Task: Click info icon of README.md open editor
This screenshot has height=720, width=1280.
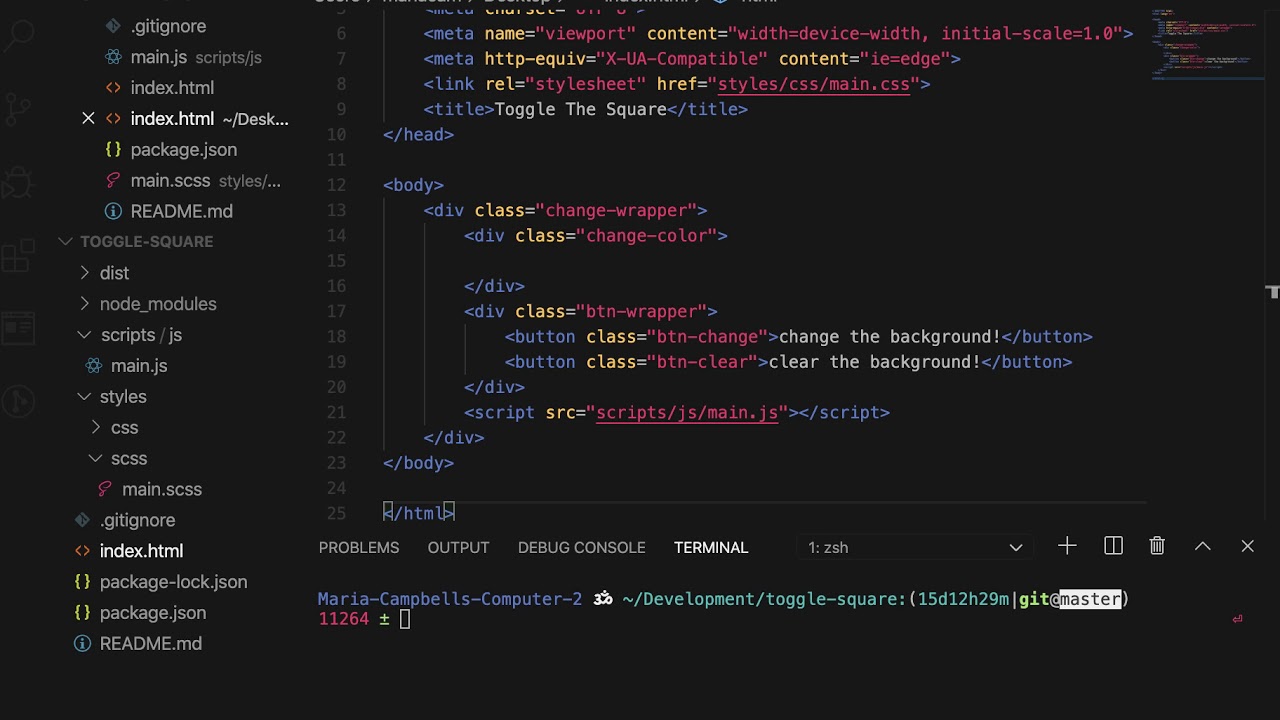Action: click(x=113, y=212)
